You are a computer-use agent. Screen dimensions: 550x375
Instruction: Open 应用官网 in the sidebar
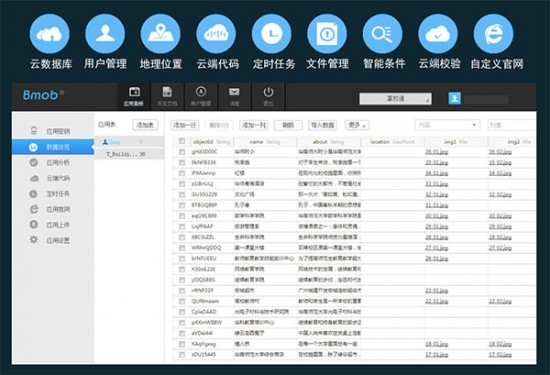(x=53, y=209)
